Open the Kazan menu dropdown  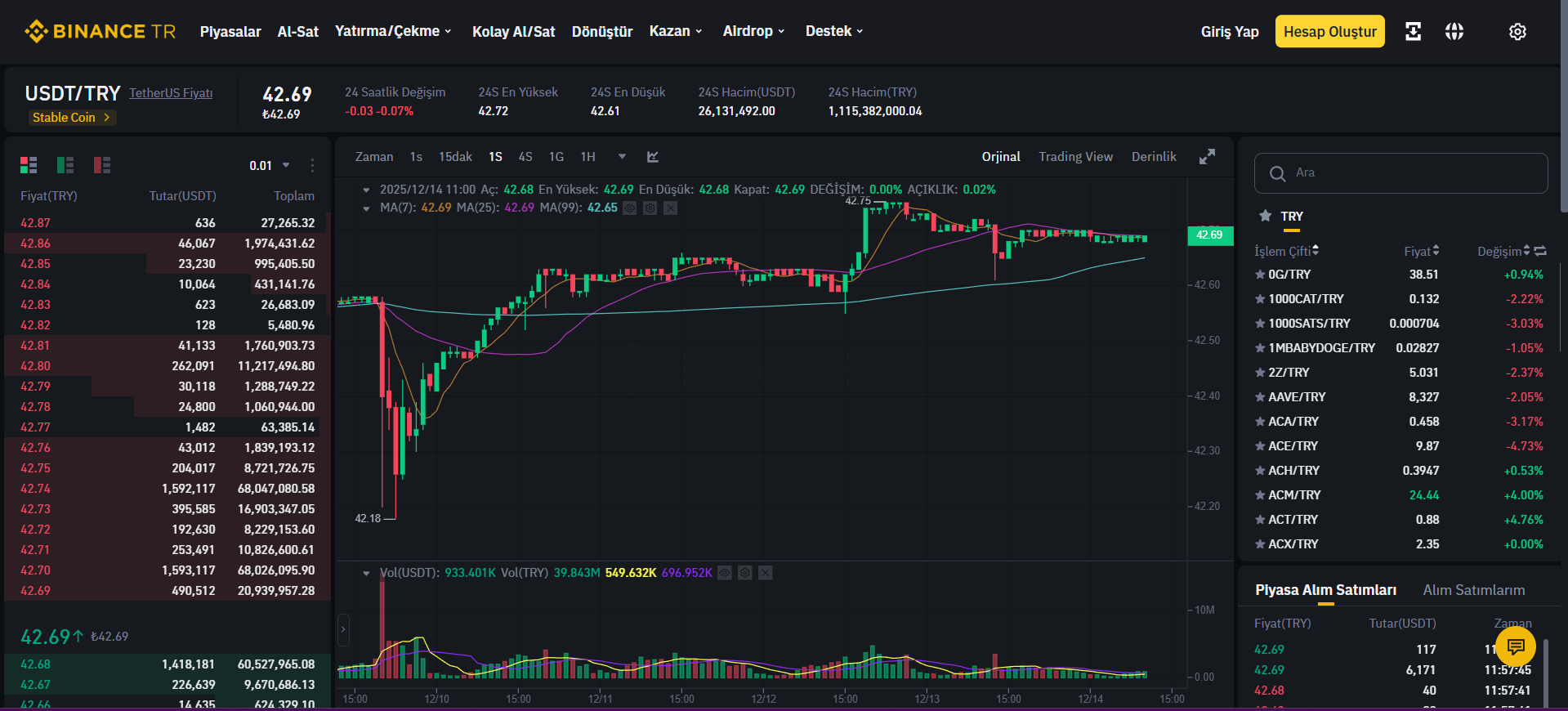point(676,31)
